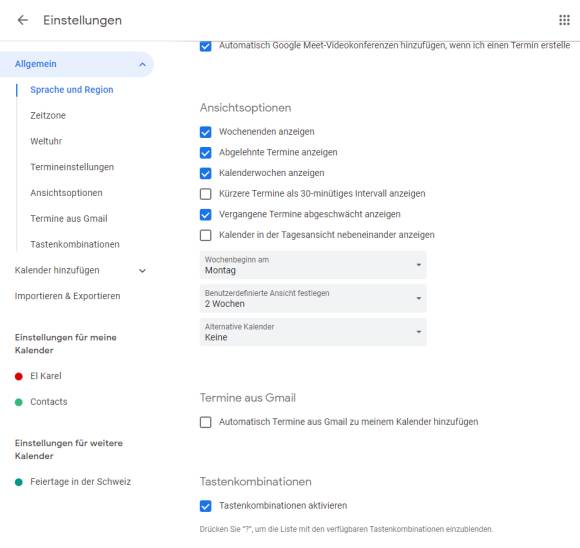Click the Allgemein section header
580x548 pixels.
[x=77, y=64]
